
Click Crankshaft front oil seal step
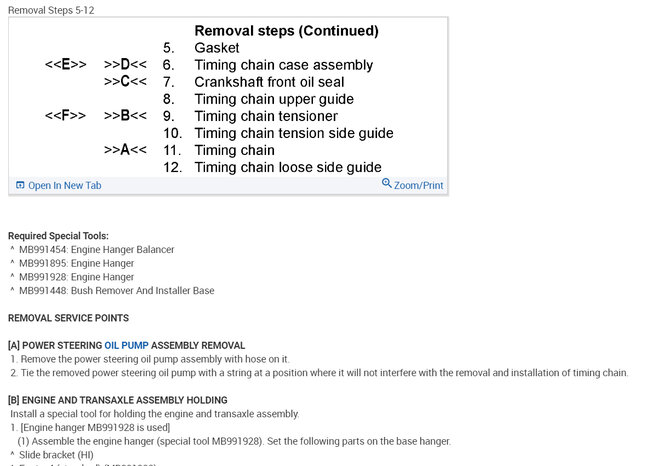point(277,82)
